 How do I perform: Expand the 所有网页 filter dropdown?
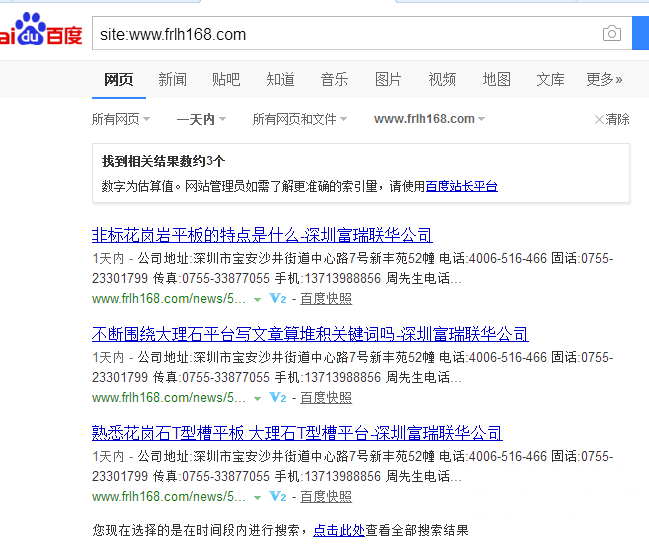point(120,119)
